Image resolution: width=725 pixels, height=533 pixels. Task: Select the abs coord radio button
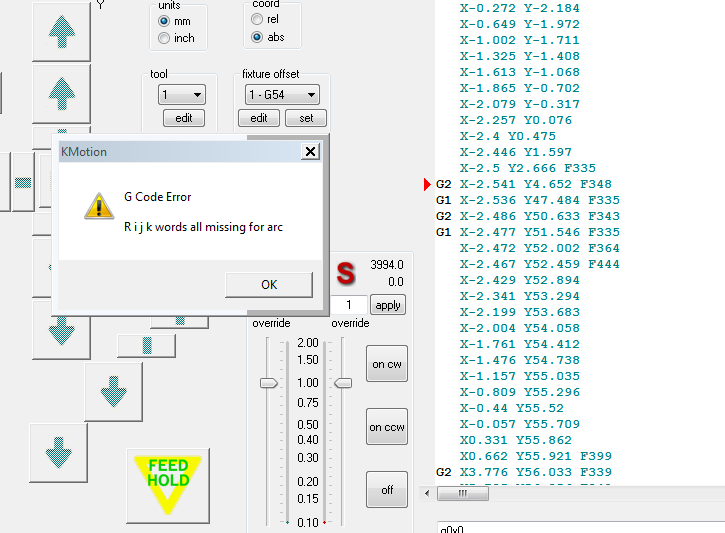[x=257, y=37]
